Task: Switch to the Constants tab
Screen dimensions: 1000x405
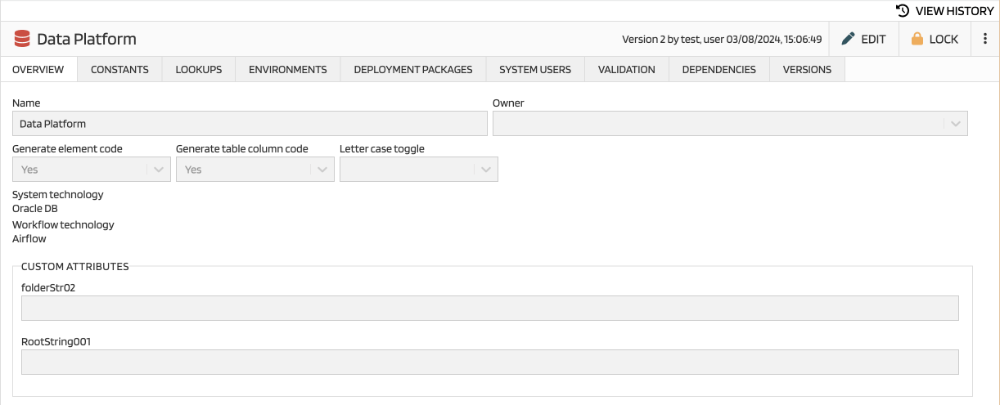Action: coord(120,70)
